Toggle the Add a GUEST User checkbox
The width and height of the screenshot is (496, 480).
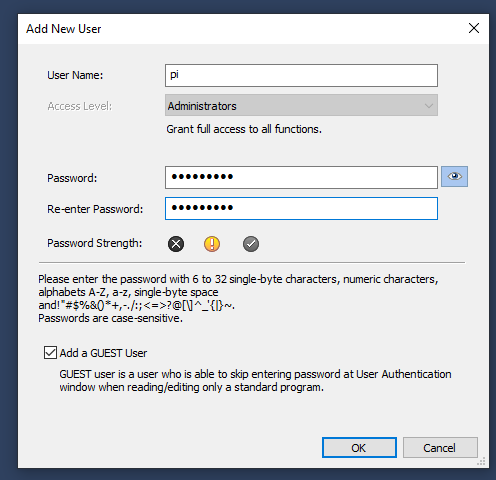50,353
